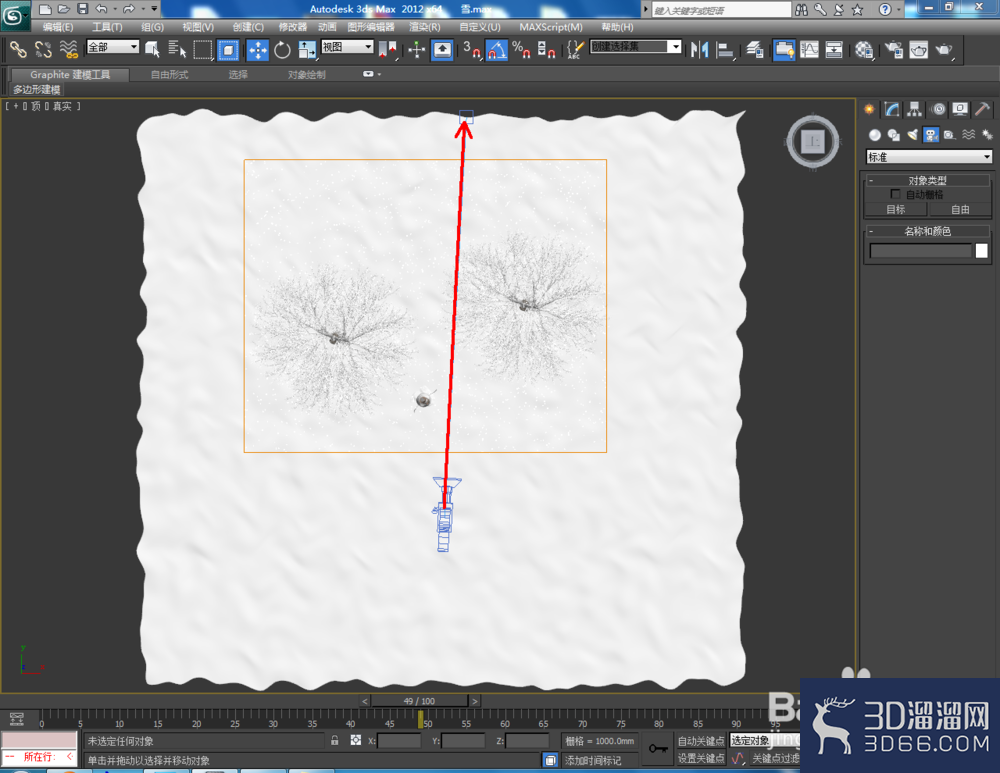Click the 自动关键点 button
Viewport: 1000px width, 773px height.
(x=701, y=740)
